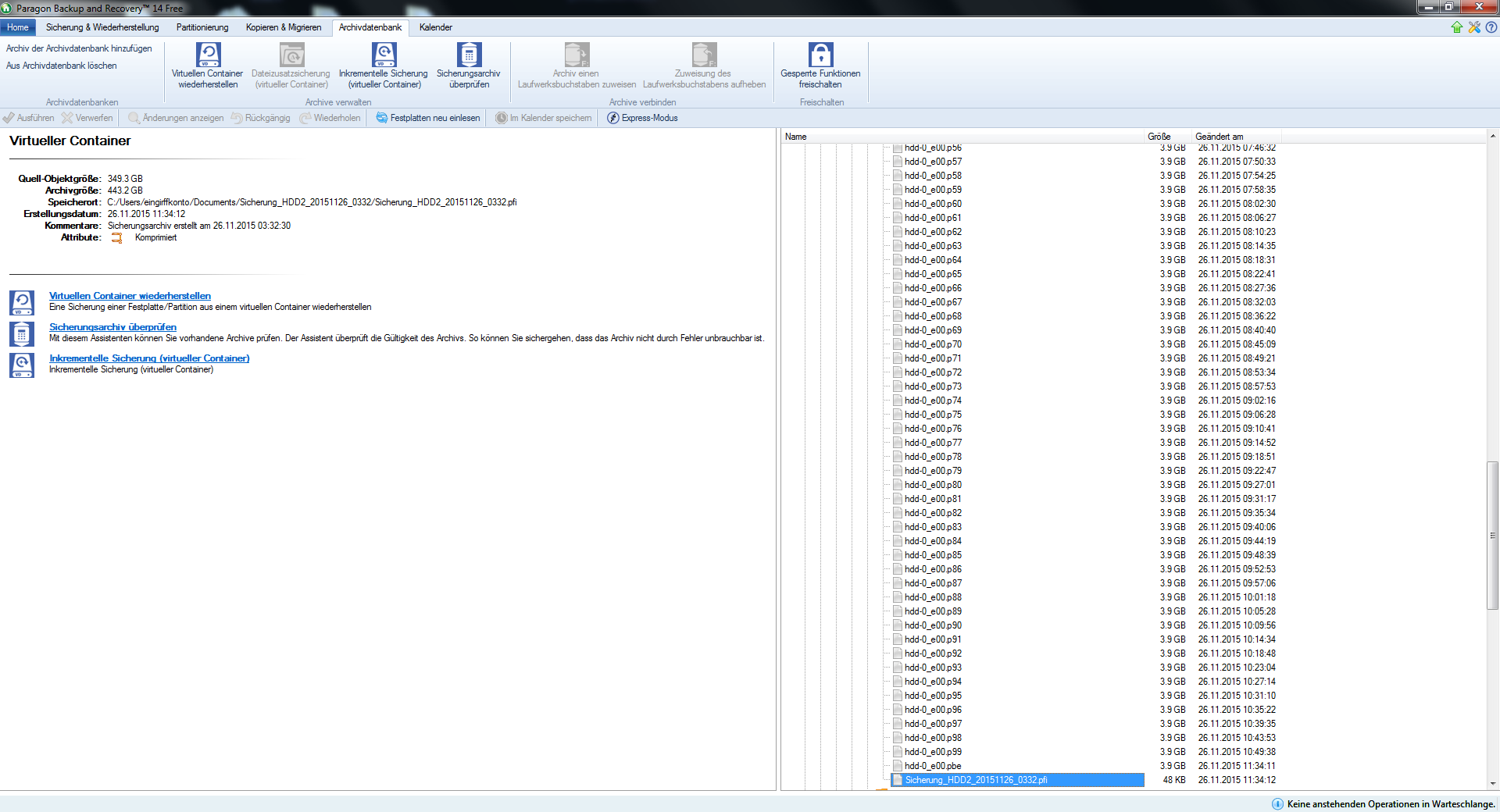Viewport: 1500px width, 812px height.
Task: Open the Partitionierung tab
Action: (202, 27)
